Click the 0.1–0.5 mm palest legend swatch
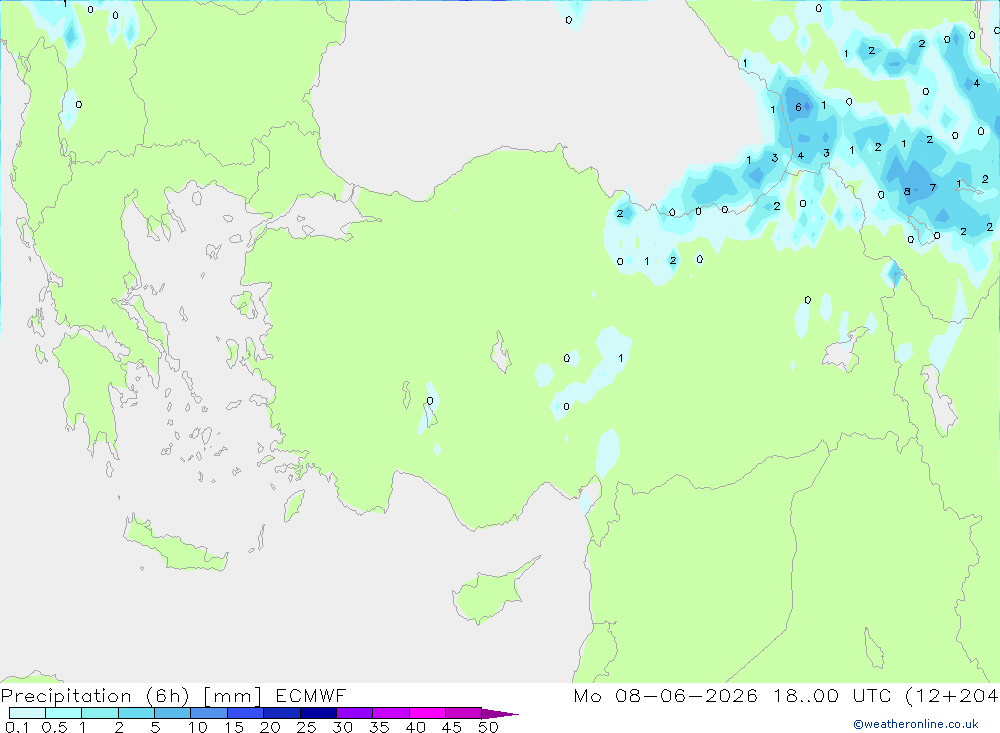The height and width of the screenshot is (733, 1000). [27, 713]
